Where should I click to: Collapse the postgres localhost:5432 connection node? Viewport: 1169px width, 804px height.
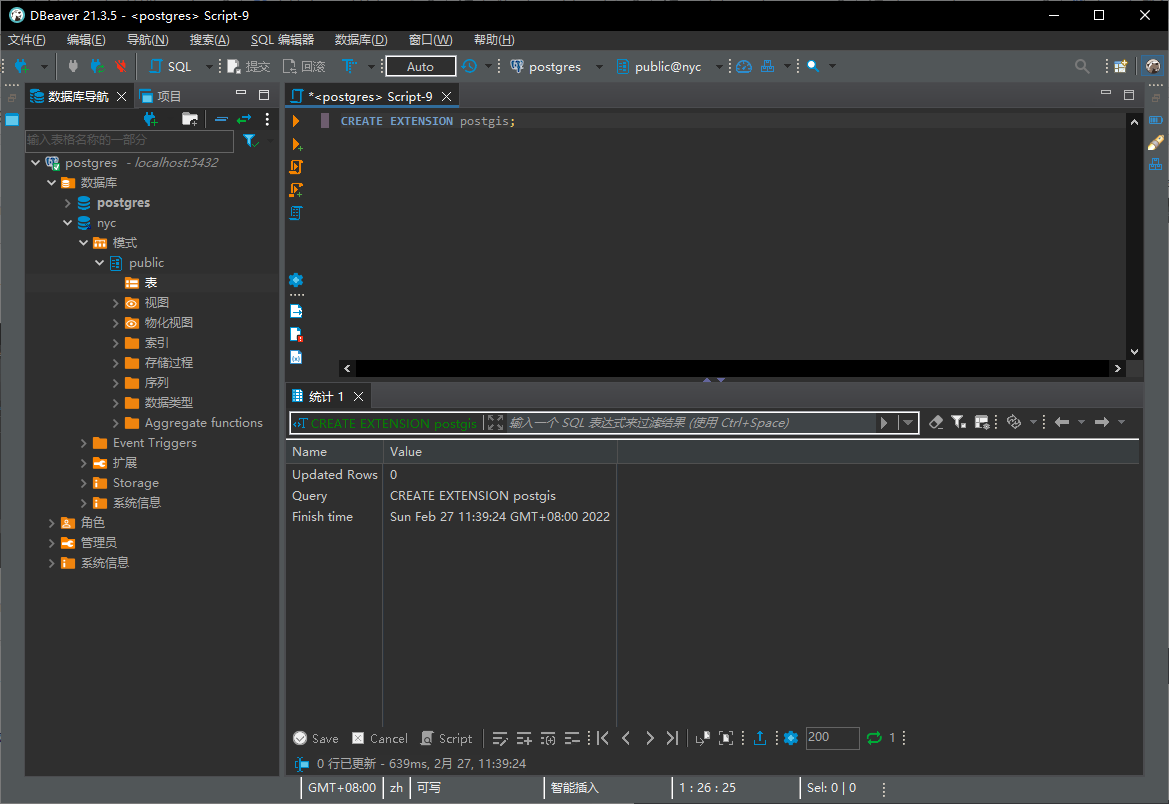coord(36,163)
